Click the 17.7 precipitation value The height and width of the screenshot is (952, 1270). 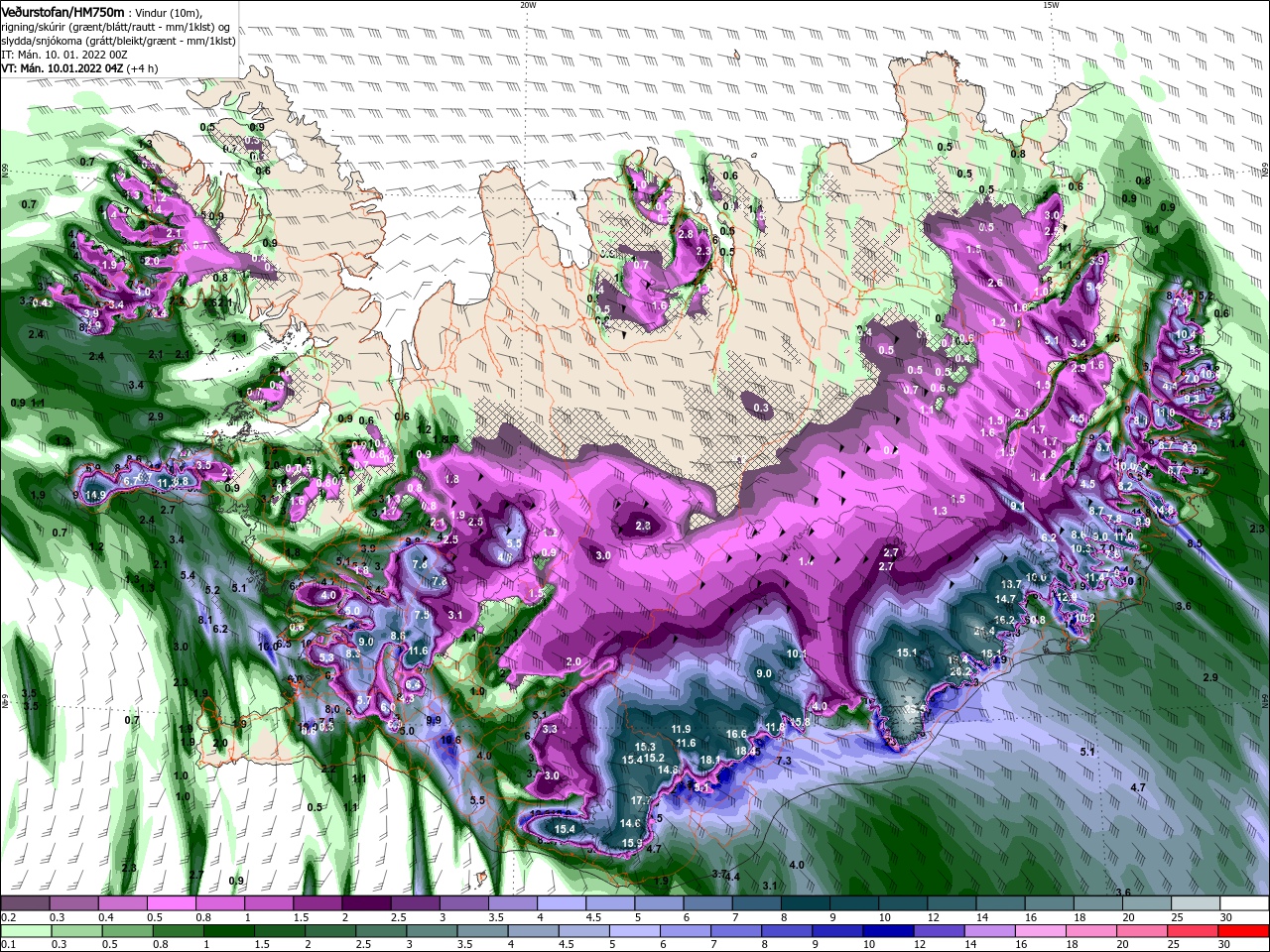pos(642,800)
